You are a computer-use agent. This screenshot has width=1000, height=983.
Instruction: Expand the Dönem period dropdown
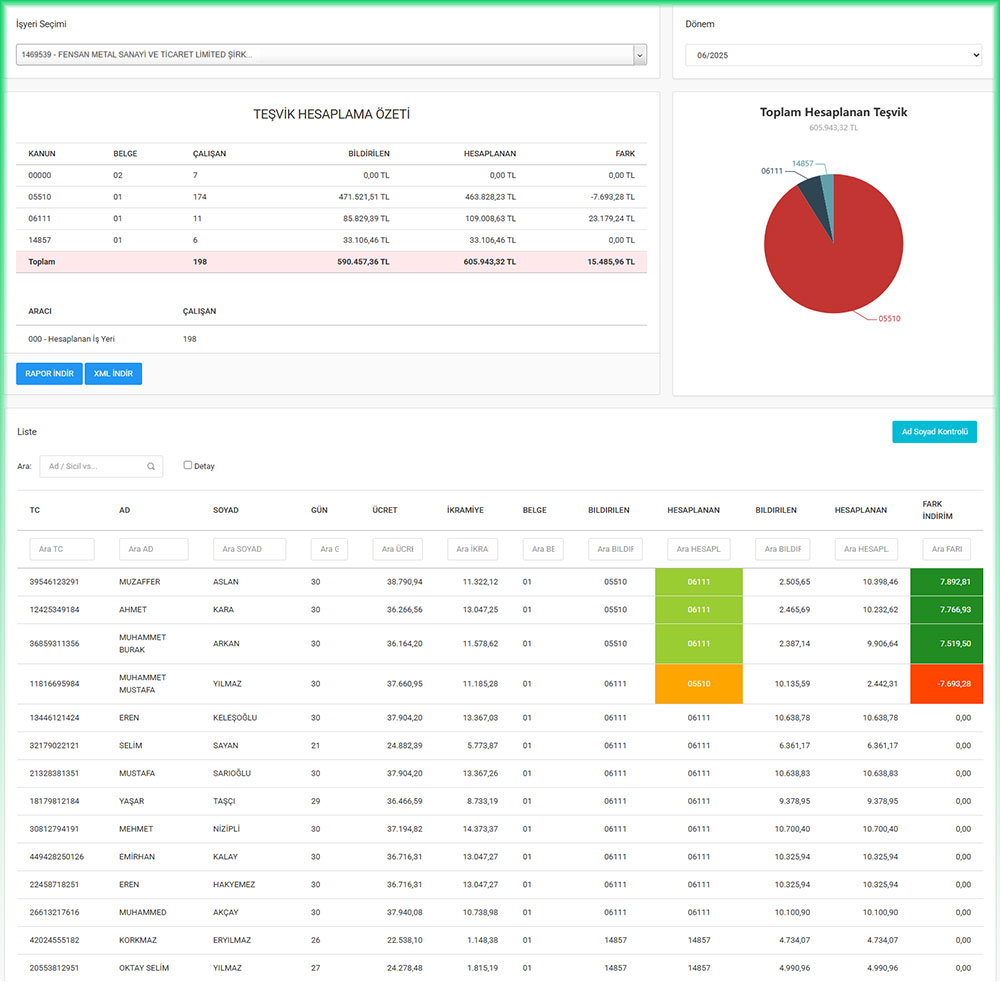(x=833, y=55)
